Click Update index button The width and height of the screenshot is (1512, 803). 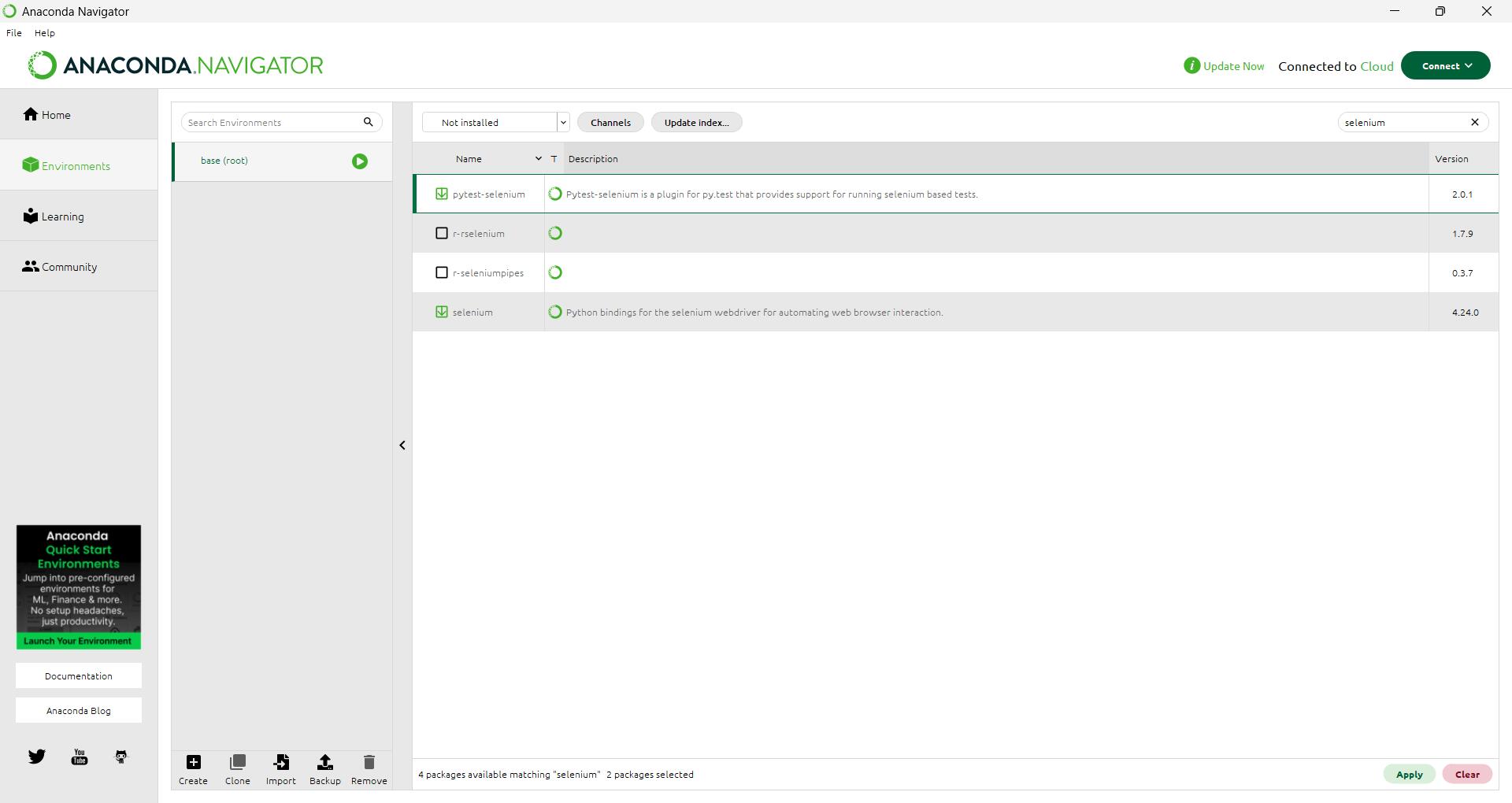point(696,122)
